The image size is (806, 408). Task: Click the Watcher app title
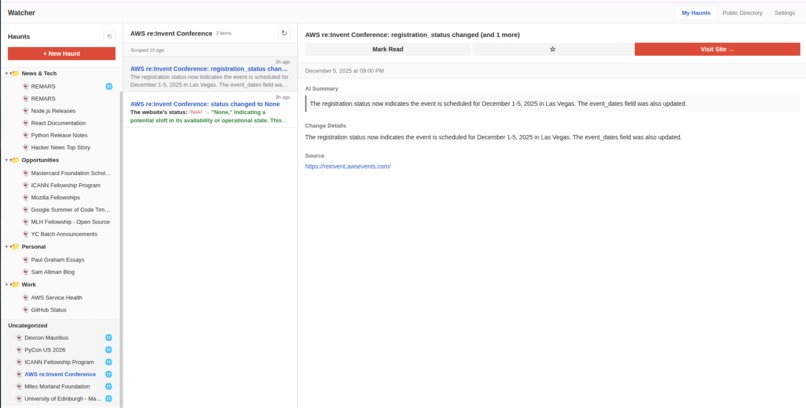[x=22, y=13]
